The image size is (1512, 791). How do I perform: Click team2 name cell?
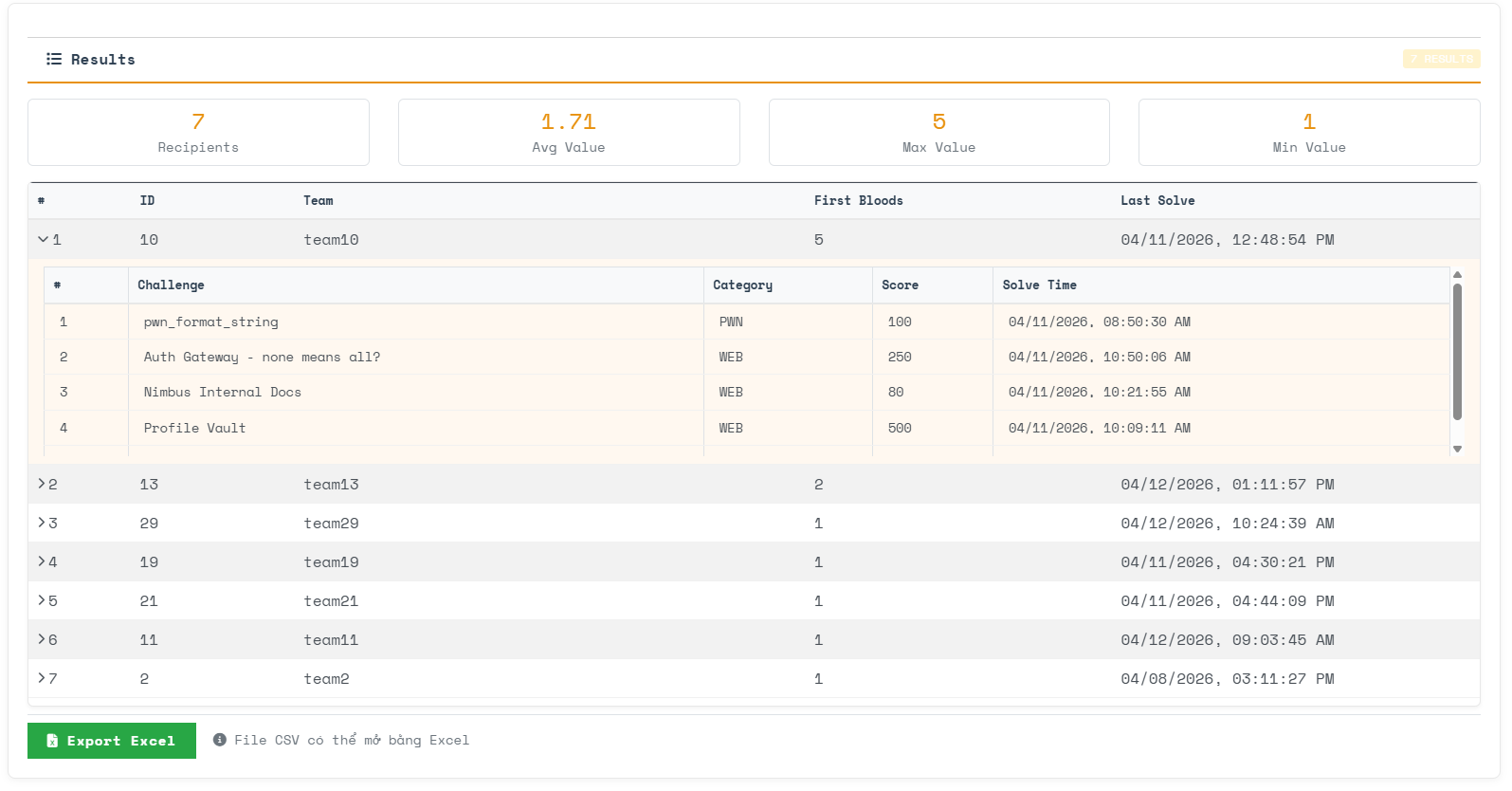(326, 679)
